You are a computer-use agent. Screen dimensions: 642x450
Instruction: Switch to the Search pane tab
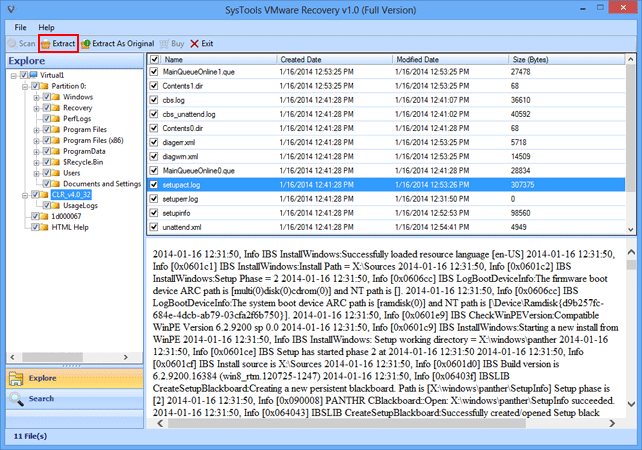pyautogui.click(x=75, y=398)
